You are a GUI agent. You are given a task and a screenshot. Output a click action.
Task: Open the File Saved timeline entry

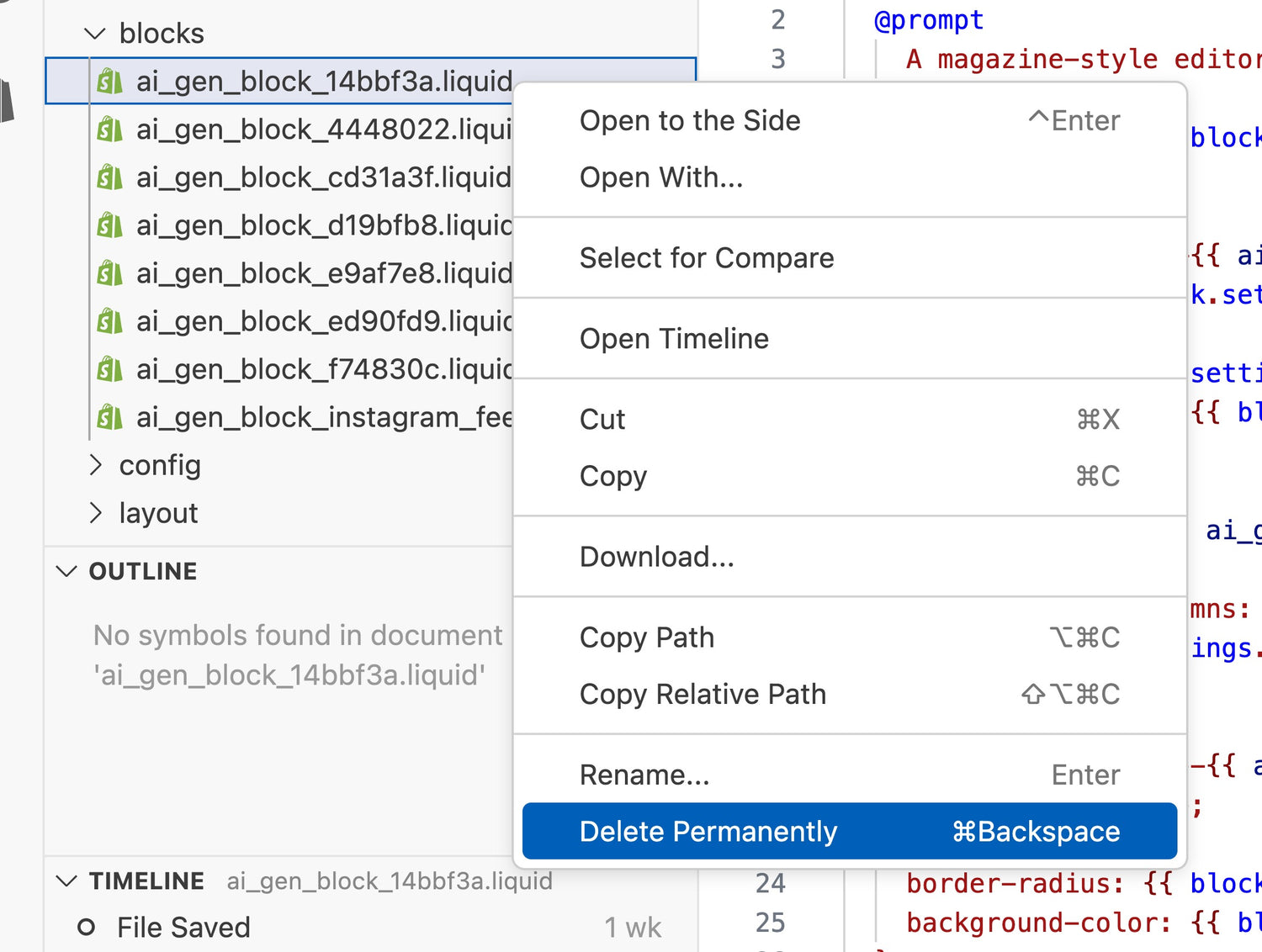tap(183, 928)
